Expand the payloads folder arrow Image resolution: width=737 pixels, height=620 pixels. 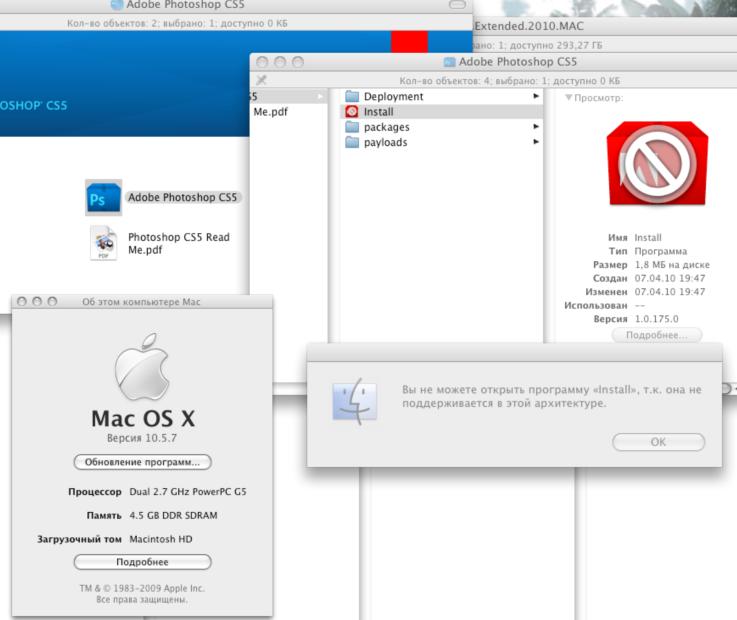[536, 141]
